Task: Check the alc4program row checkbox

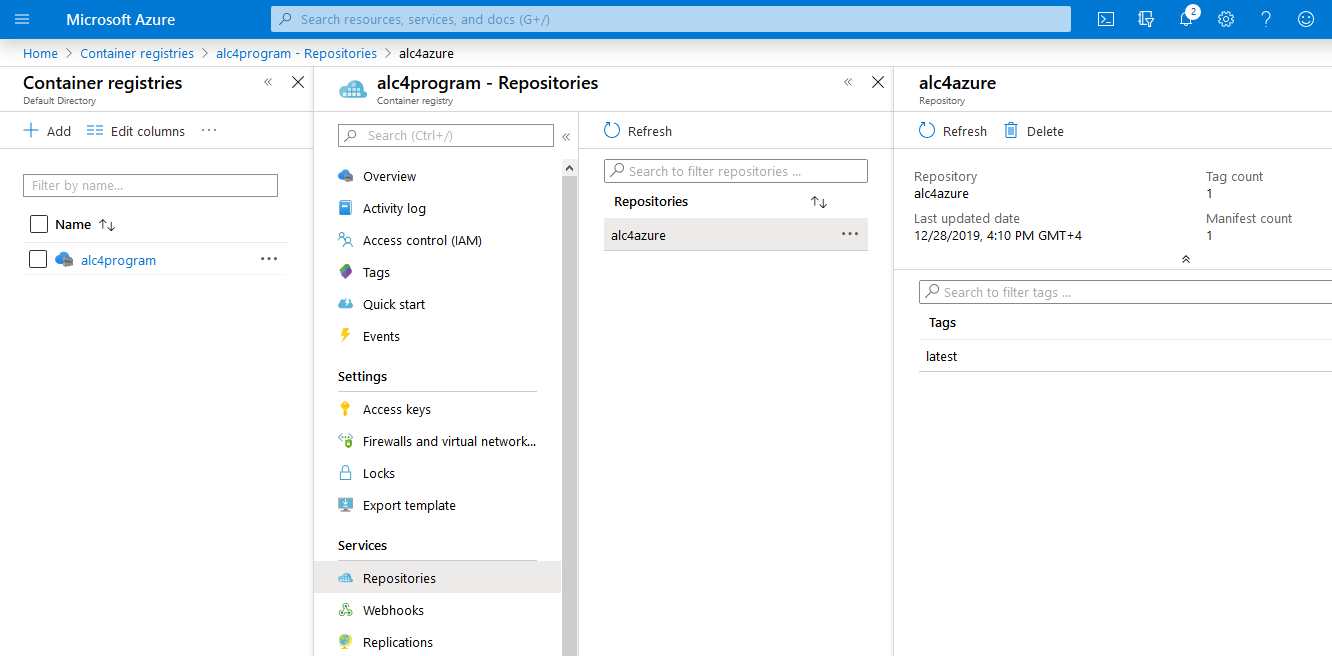Action: pos(38,259)
